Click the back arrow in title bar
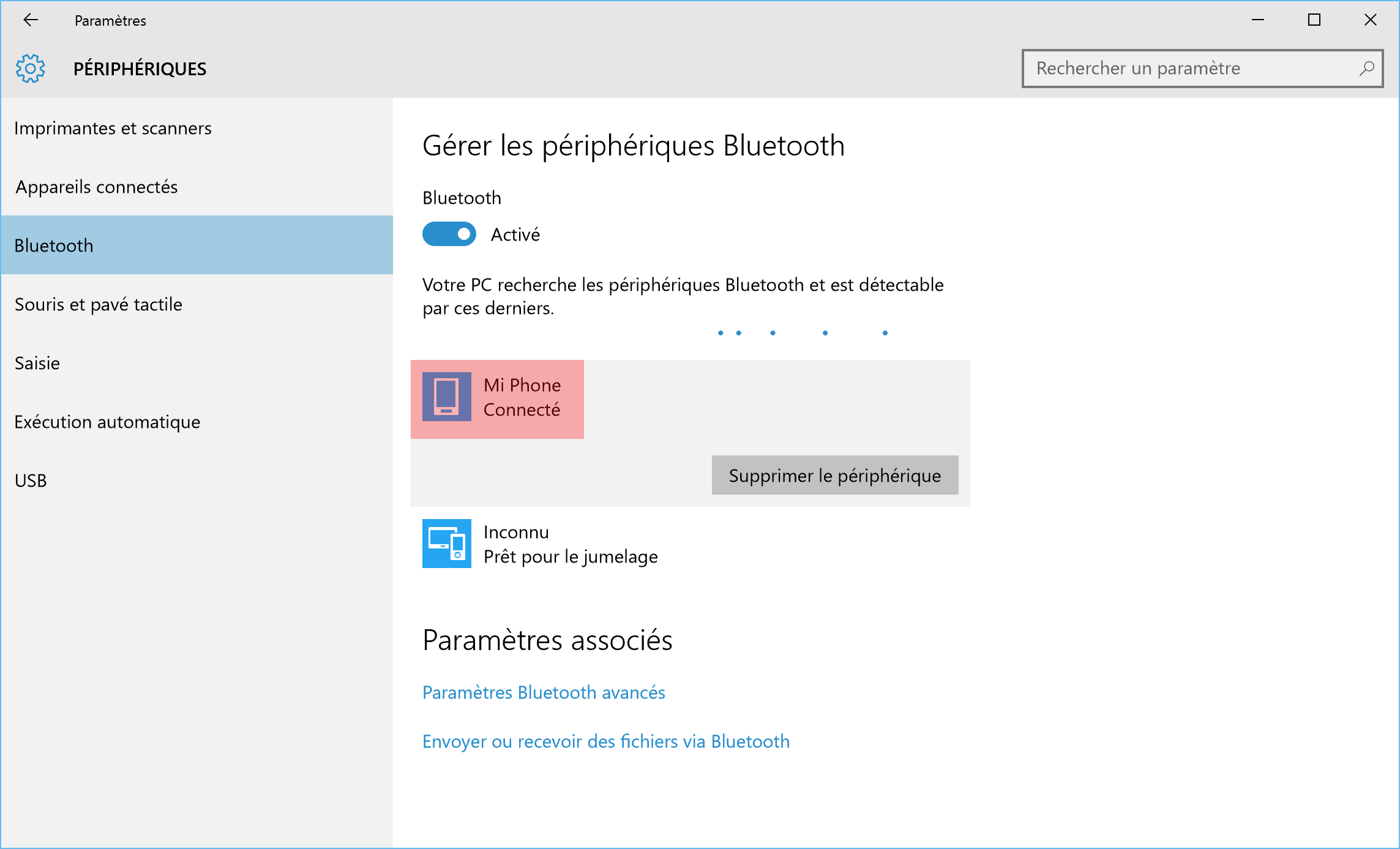The image size is (1400, 849). pos(31,20)
